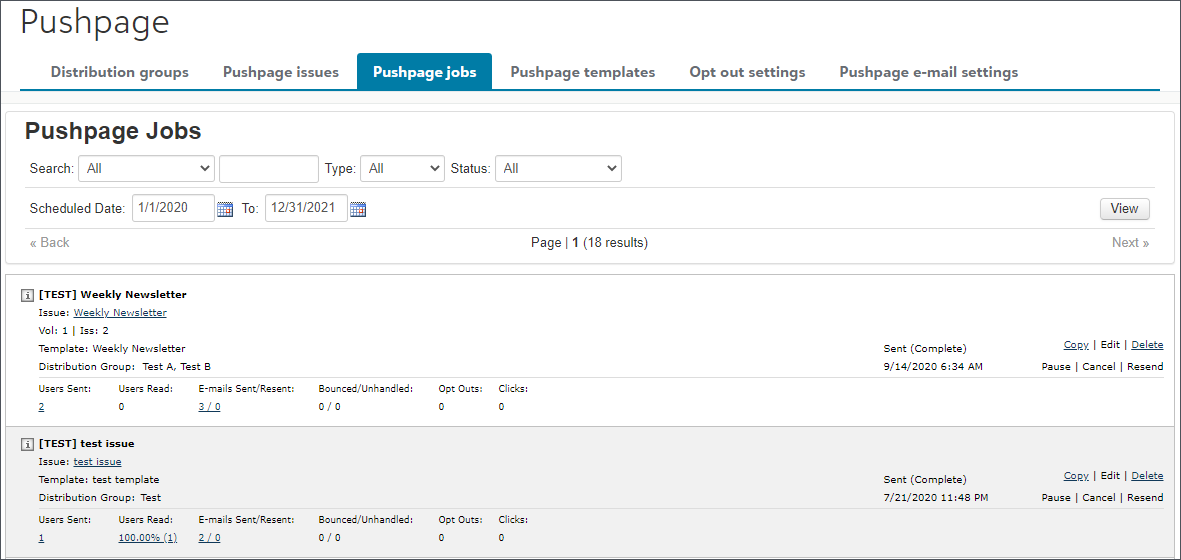Open info icon for Weekly Newsletter job
The height and width of the screenshot is (560, 1181).
(x=26, y=294)
